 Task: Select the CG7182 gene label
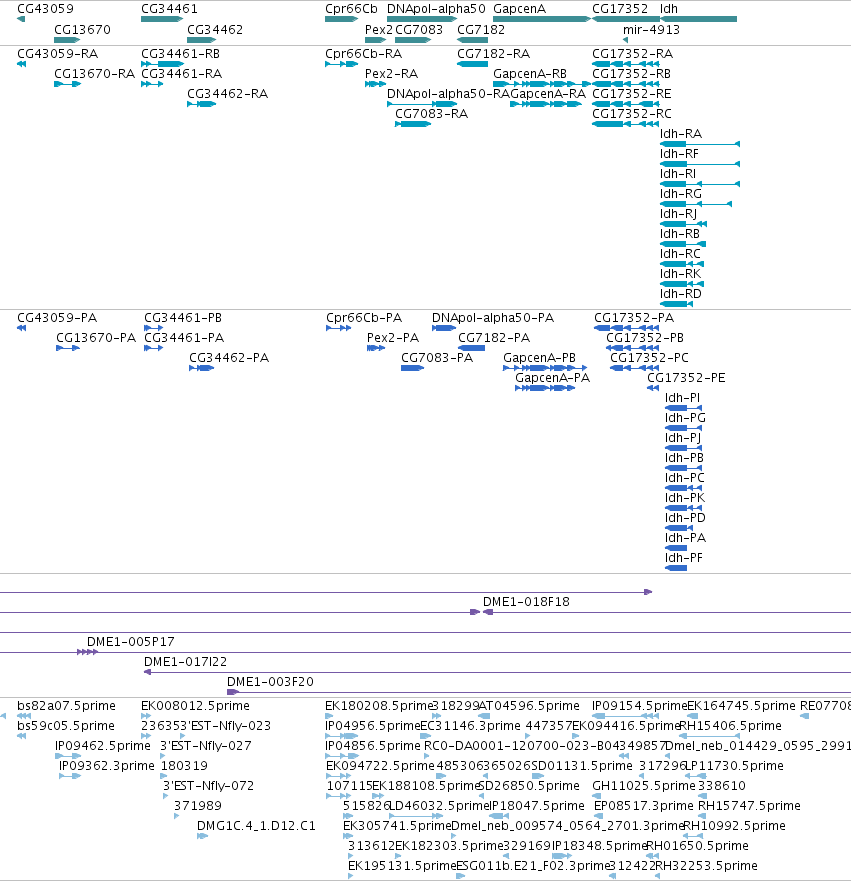click(x=481, y=30)
